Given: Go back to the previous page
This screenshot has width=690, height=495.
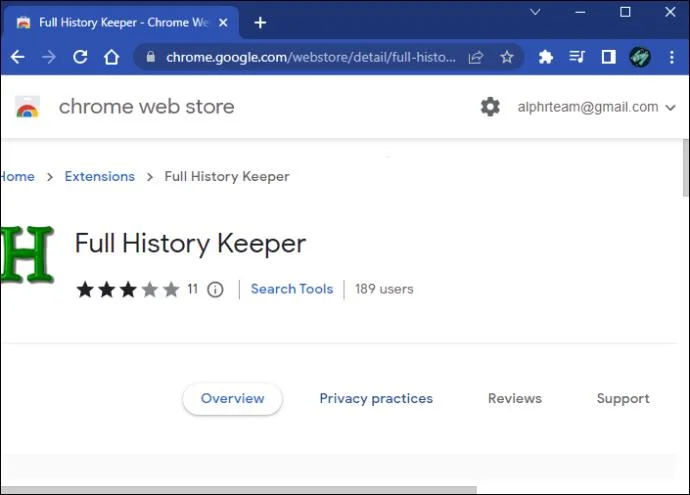Looking at the screenshot, I should [18, 57].
